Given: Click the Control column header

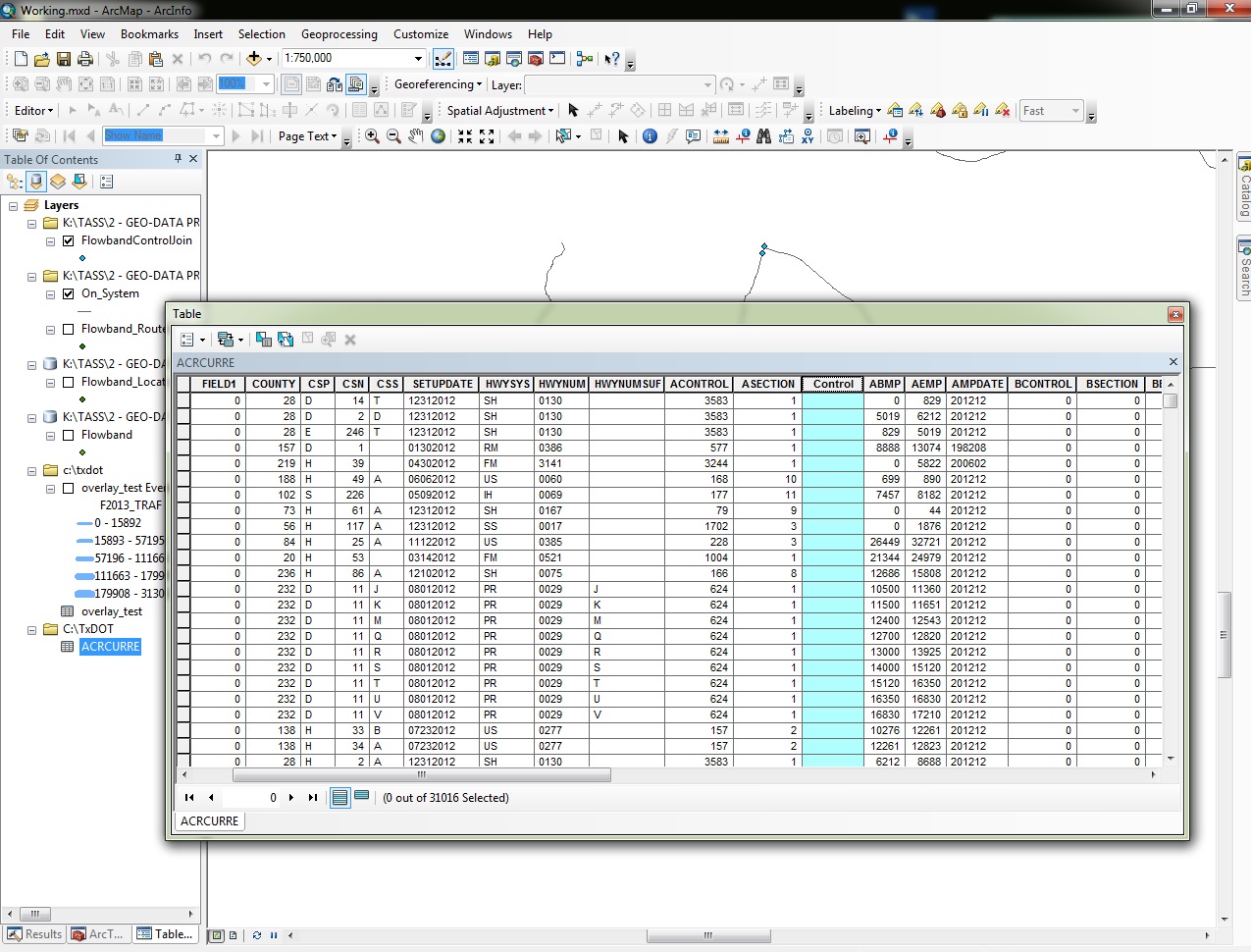Looking at the screenshot, I should click(x=833, y=385).
